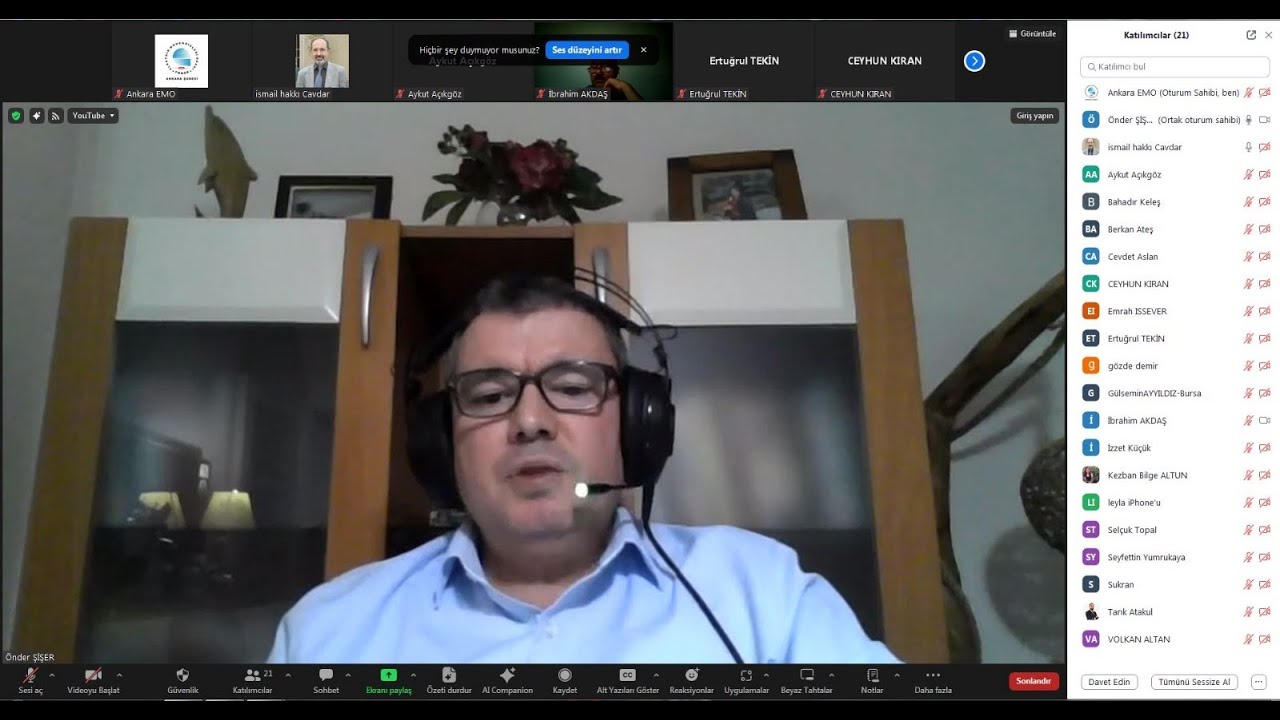Screen dimensions: 1280x720
Task: Pop out the Katılımcılar panel
Action: 1251,35
